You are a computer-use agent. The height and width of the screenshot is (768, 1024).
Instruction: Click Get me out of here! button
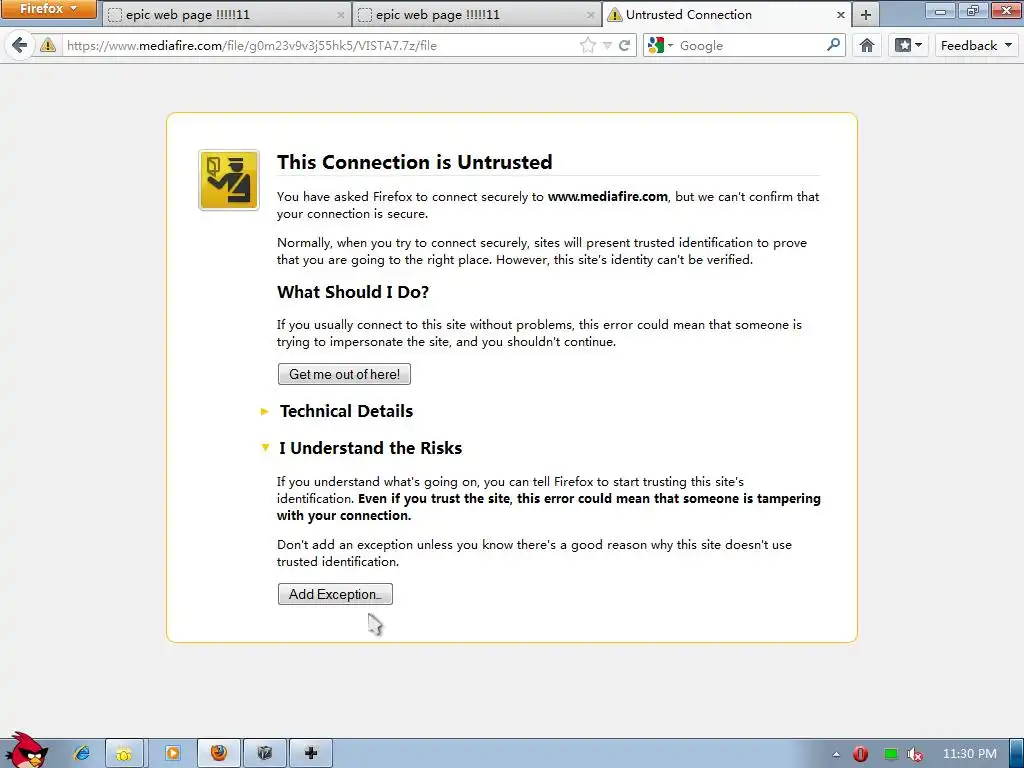[x=344, y=374]
